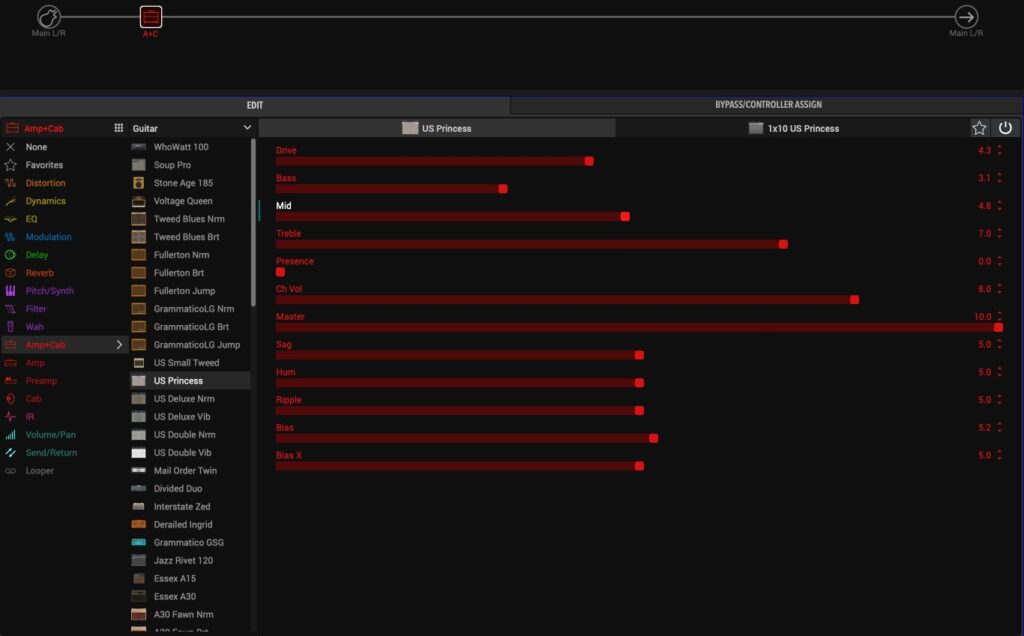Click the Main L/R output arrow icon

point(966,17)
